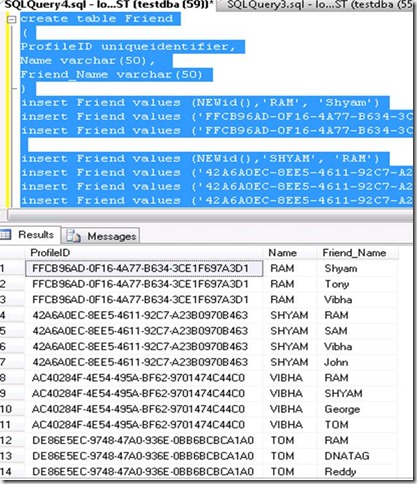Viewport: 417px width, 484px height.
Task: Click the 'Name varchar(50),' code line
Action: 88,60
